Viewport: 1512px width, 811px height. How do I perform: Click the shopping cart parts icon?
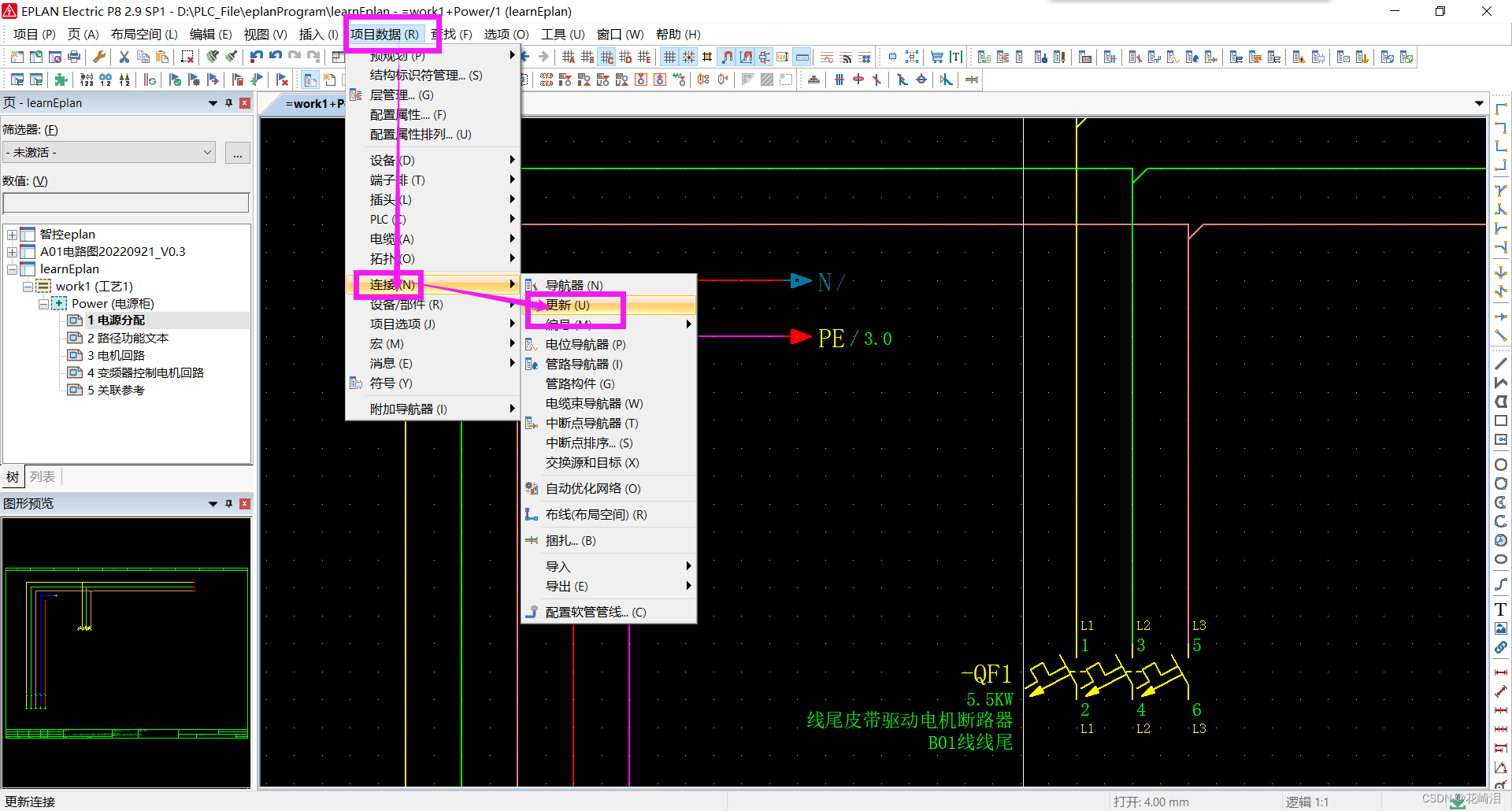(937, 57)
